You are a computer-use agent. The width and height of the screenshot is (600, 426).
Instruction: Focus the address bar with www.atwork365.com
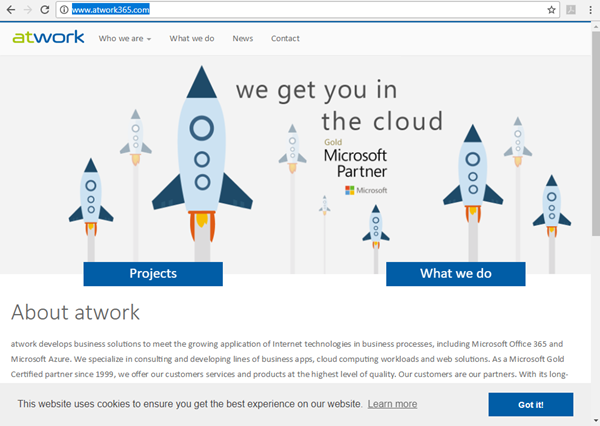pos(308,10)
